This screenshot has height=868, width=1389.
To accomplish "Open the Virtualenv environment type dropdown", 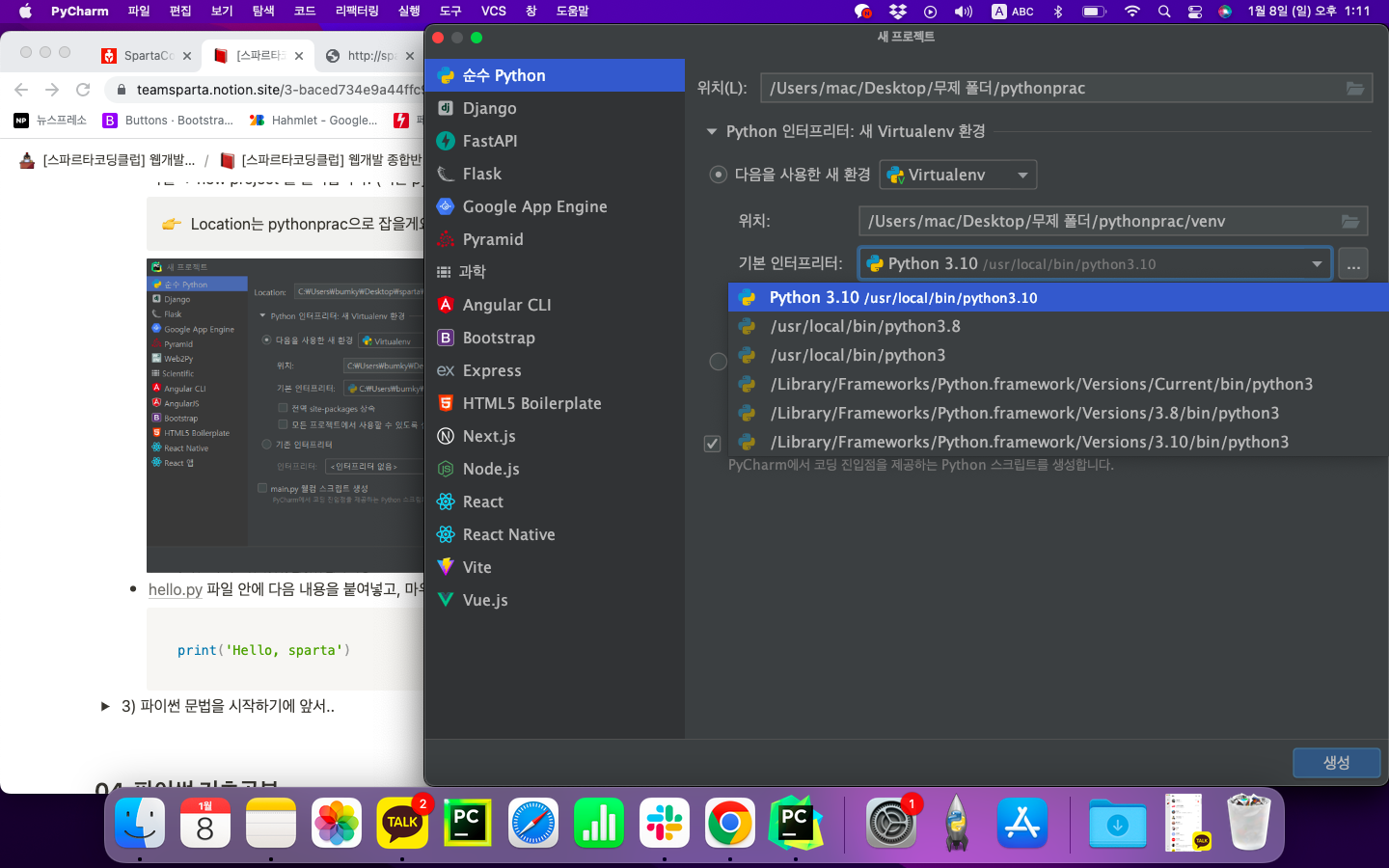I will [958, 175].
